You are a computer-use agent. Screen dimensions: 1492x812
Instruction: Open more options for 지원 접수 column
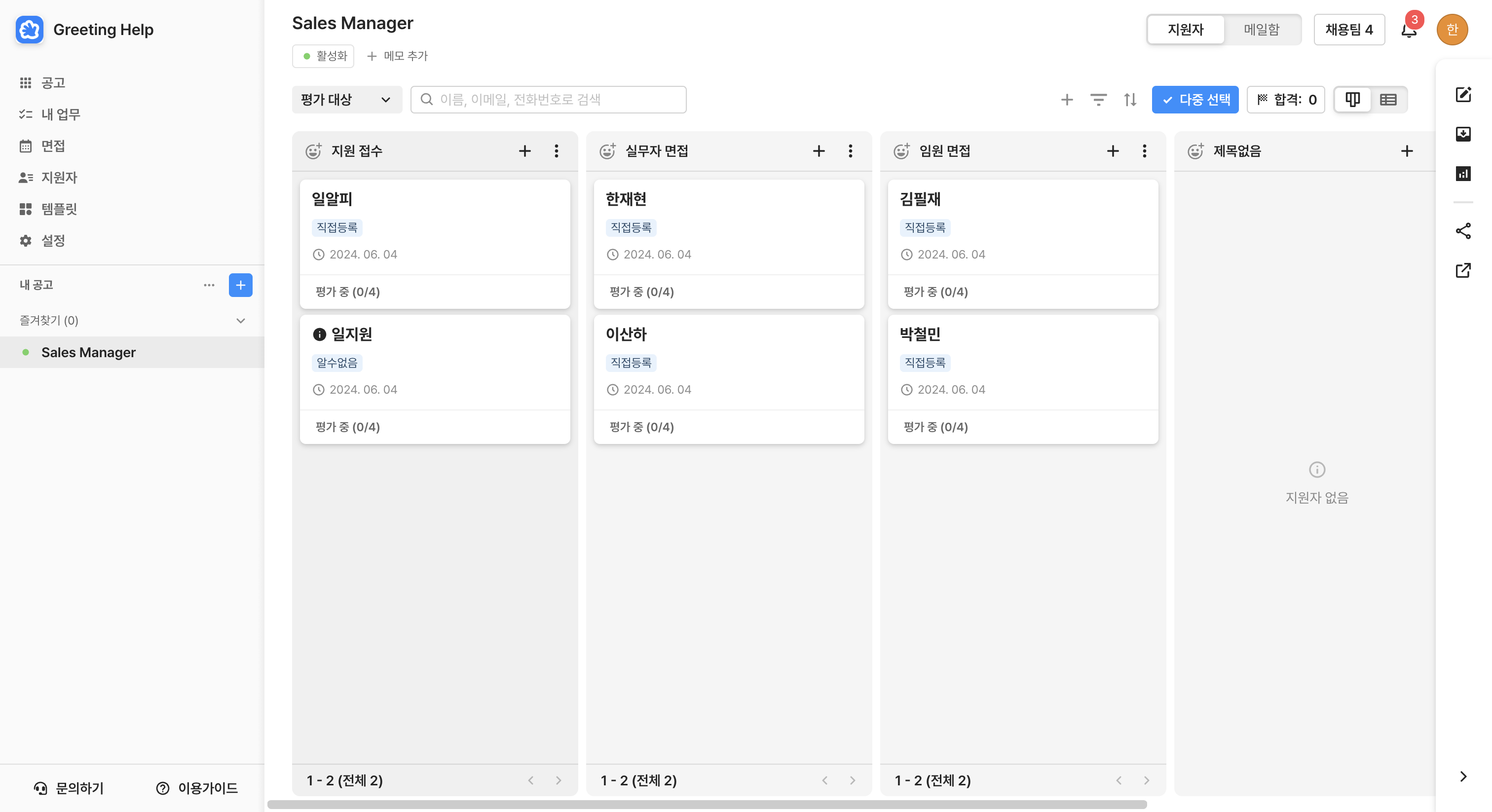pos(557,151)
